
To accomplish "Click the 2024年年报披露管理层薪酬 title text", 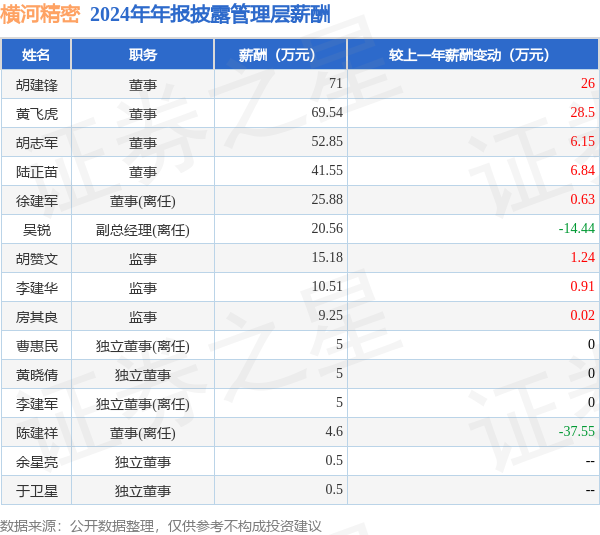I will 210,15.
